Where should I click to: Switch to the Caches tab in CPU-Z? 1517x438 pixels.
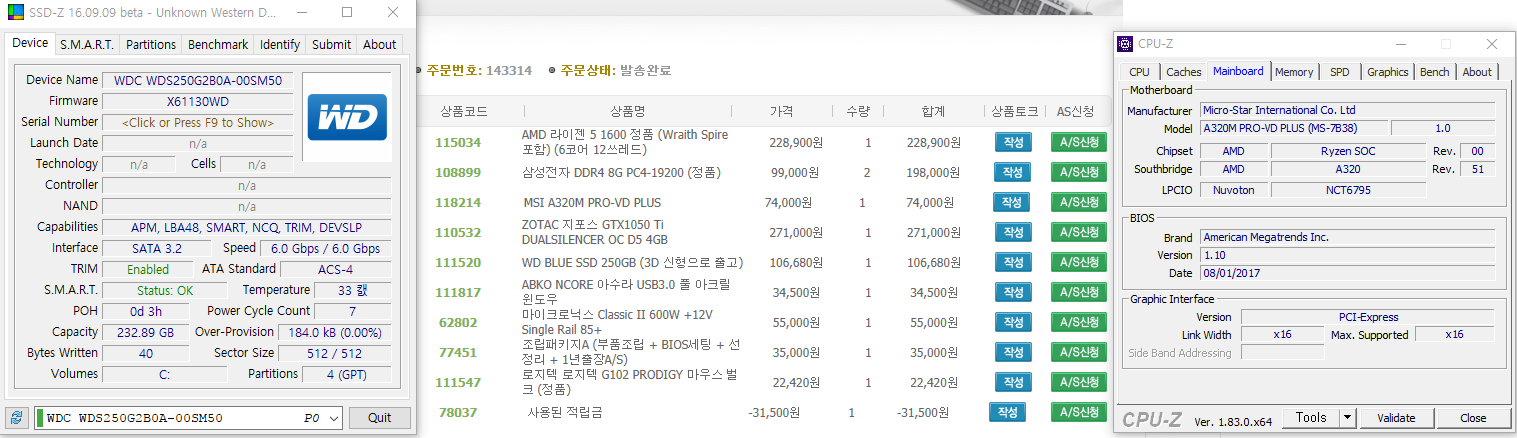tap(1184, 72)
